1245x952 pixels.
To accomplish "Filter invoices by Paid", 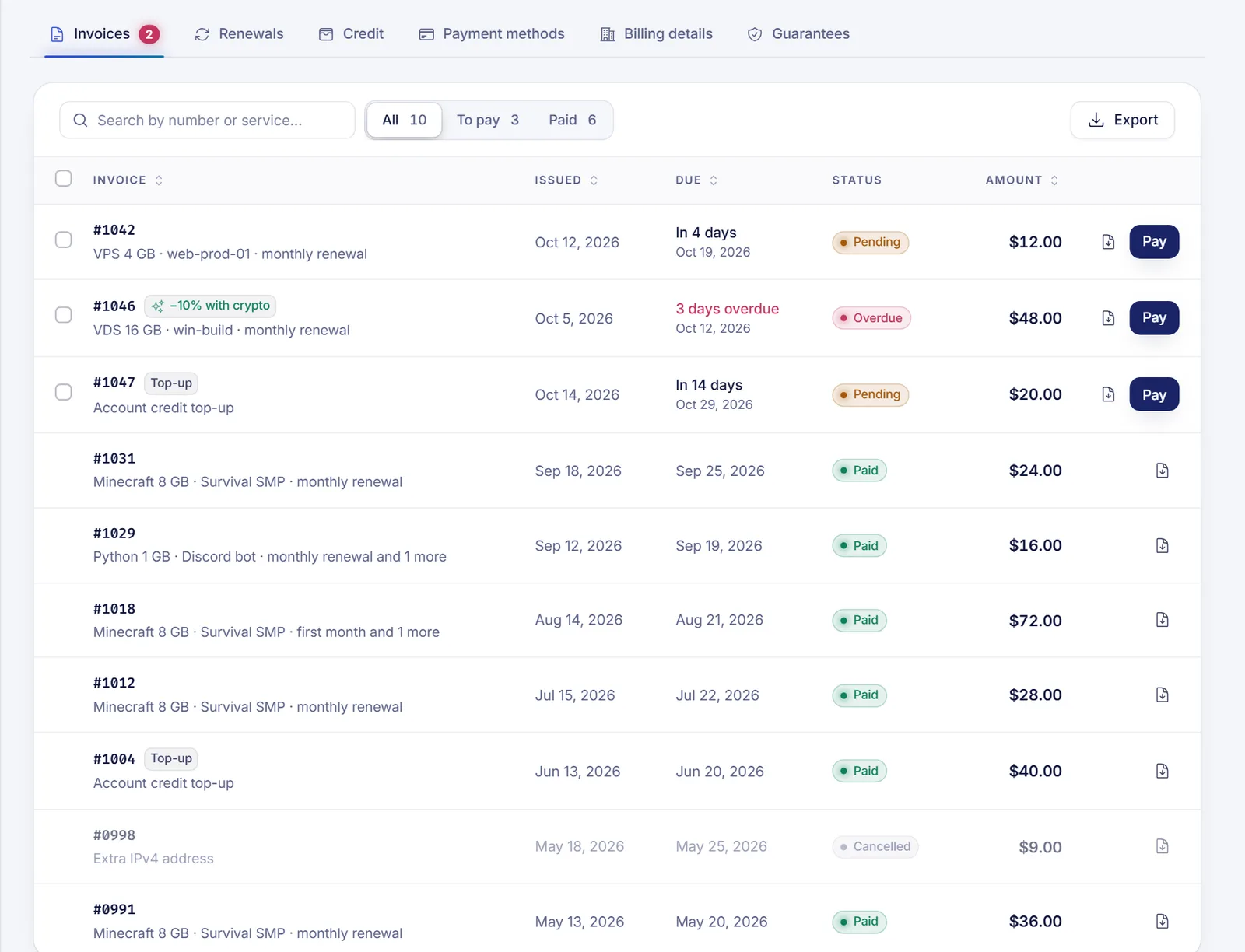I will click(573, 121).
